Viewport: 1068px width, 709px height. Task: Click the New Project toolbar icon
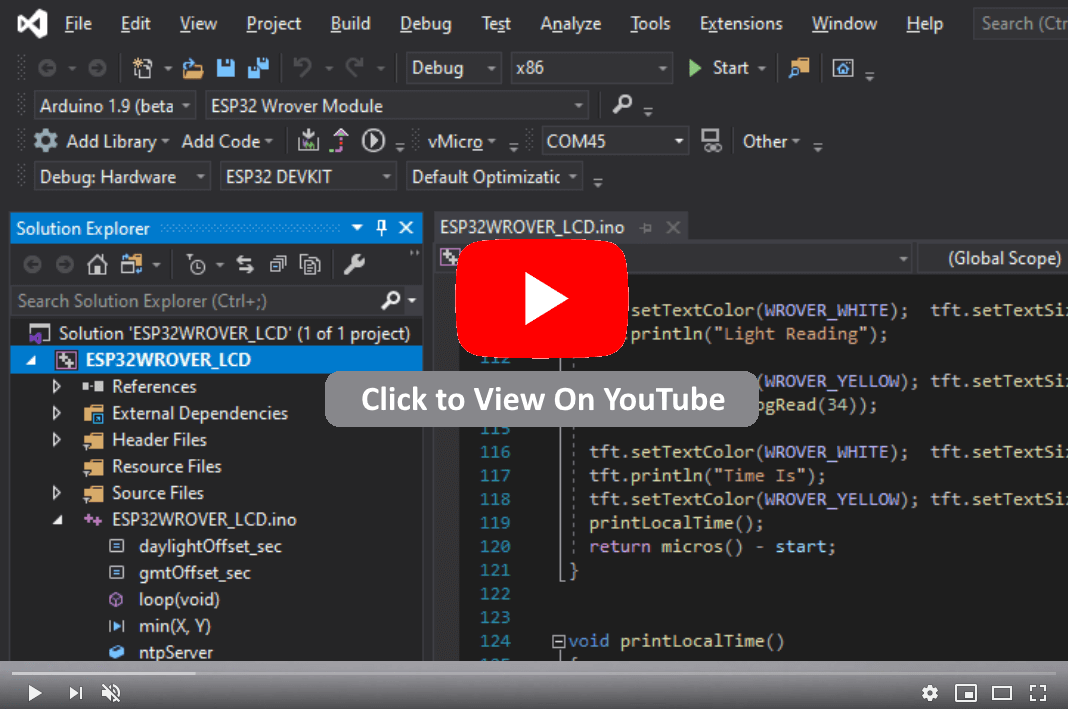[142, 68]
